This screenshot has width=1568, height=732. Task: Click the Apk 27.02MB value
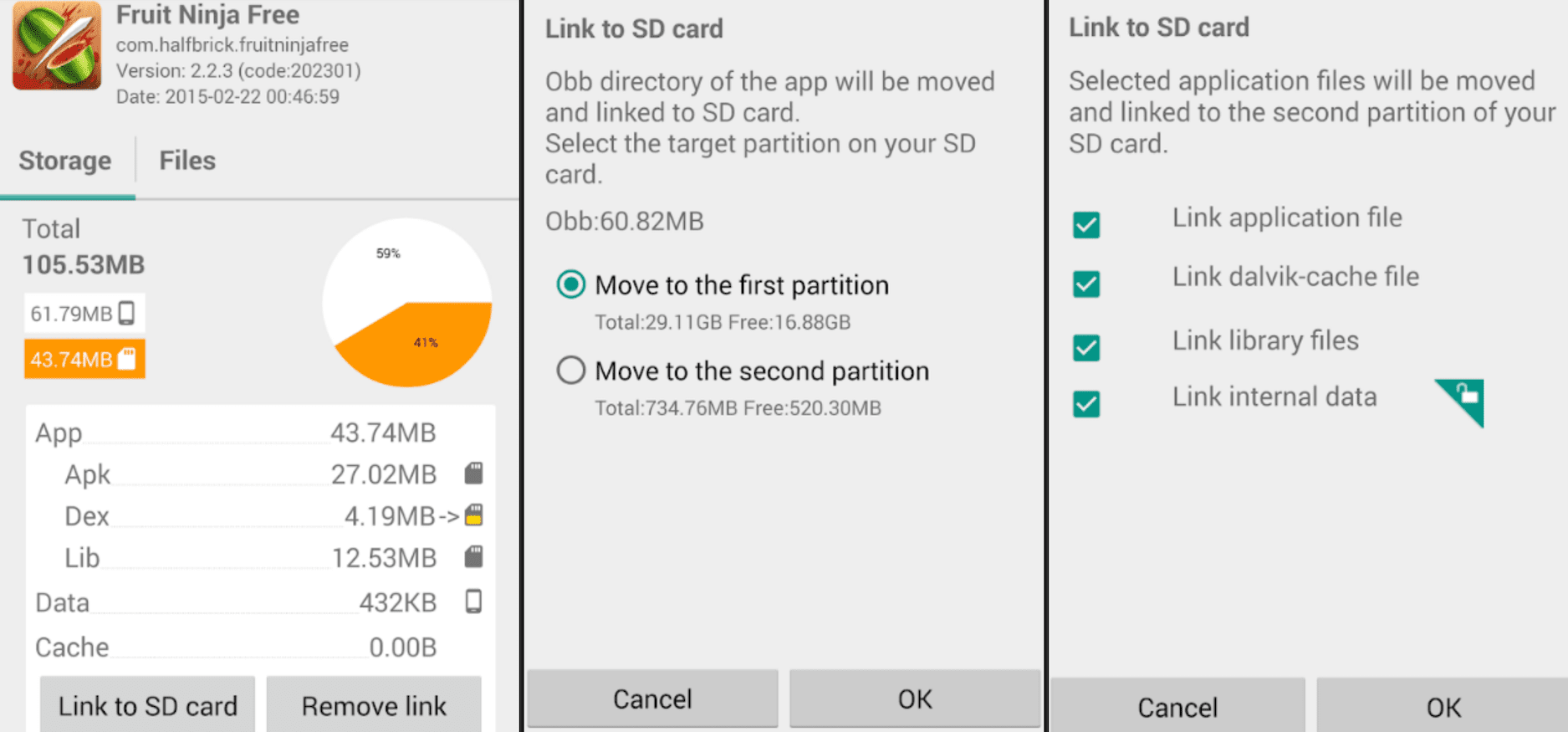click(x=384, y=474)
